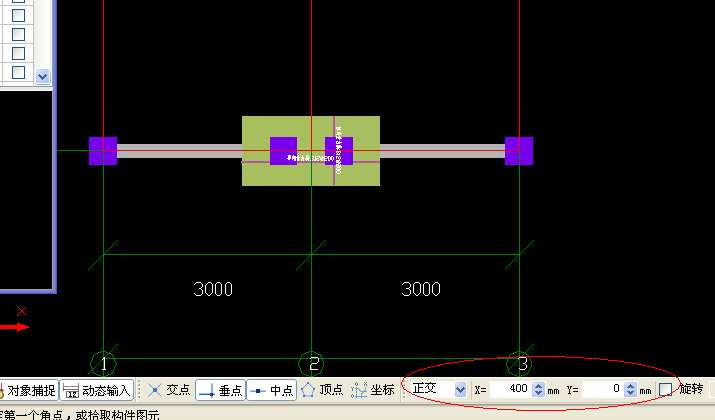
Task: Click axis bubble number 3
Action: click(520, 364)
